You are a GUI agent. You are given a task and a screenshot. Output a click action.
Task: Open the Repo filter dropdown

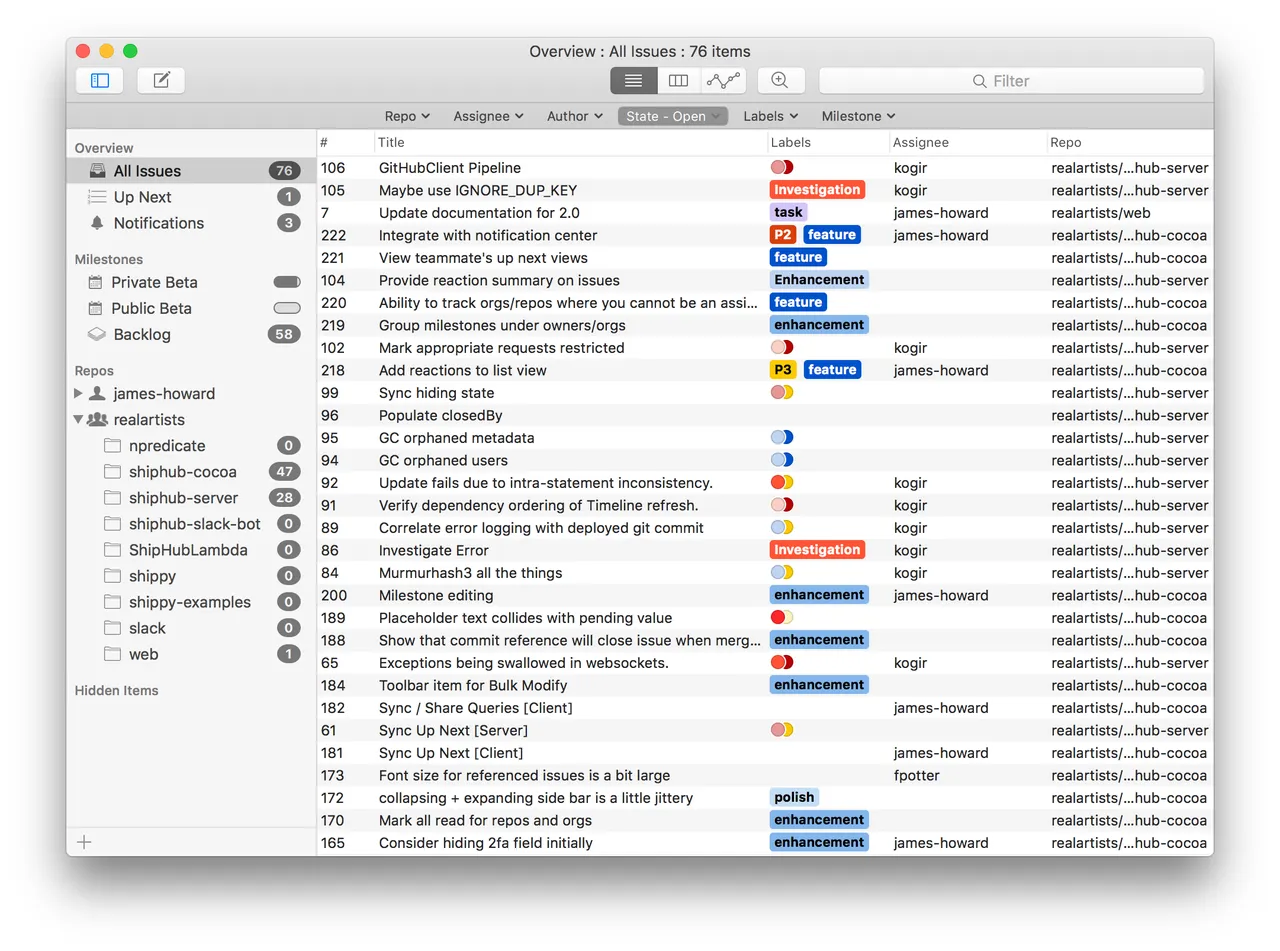(x=407, y=116)
